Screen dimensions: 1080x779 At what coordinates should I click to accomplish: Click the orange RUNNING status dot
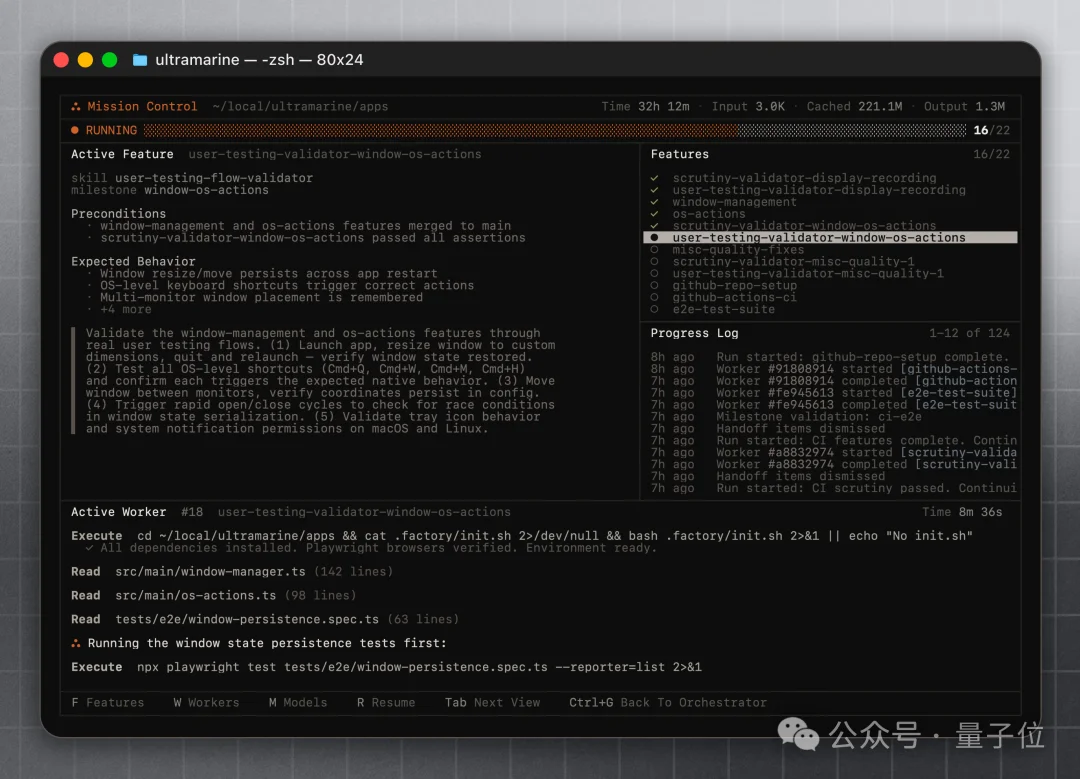point(75,130)
